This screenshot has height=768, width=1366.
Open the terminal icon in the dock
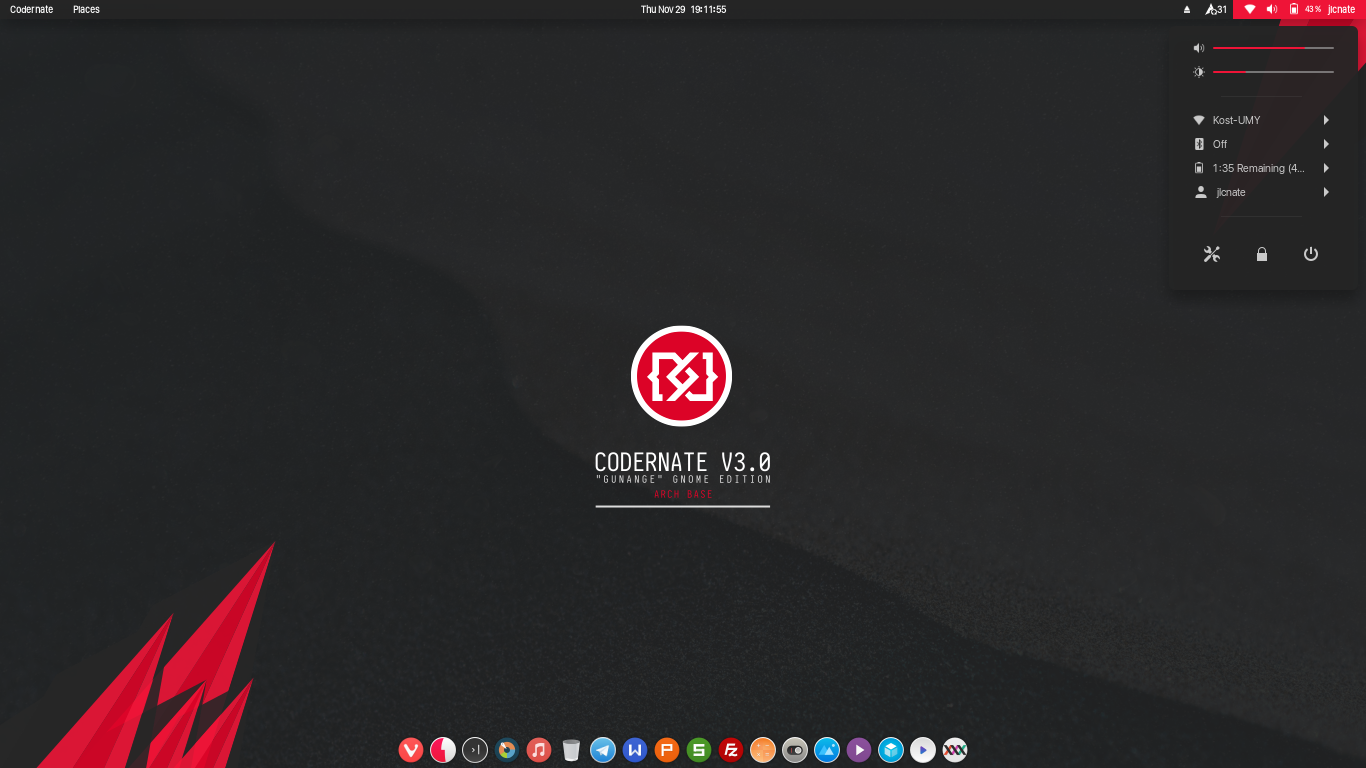[475, 750]
